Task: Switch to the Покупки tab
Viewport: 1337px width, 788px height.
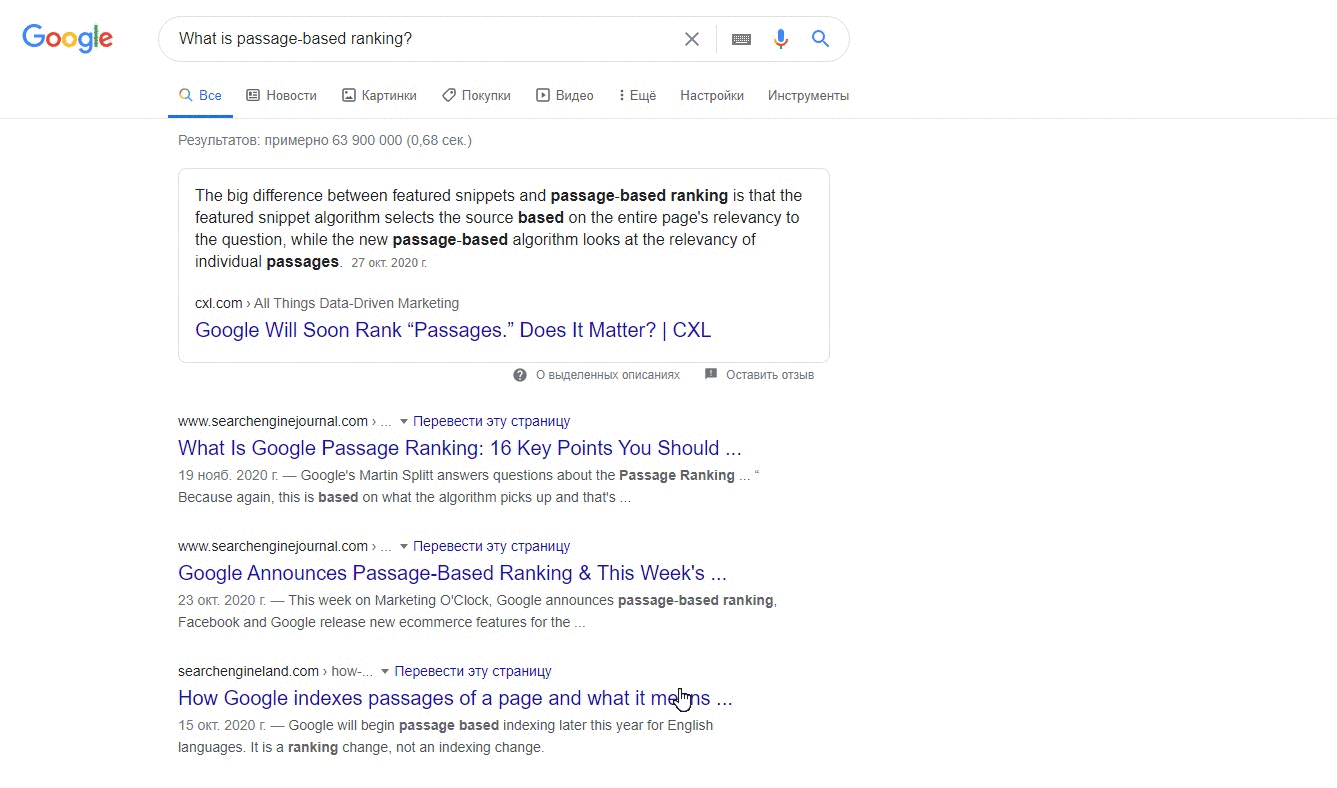Action: 476,96
